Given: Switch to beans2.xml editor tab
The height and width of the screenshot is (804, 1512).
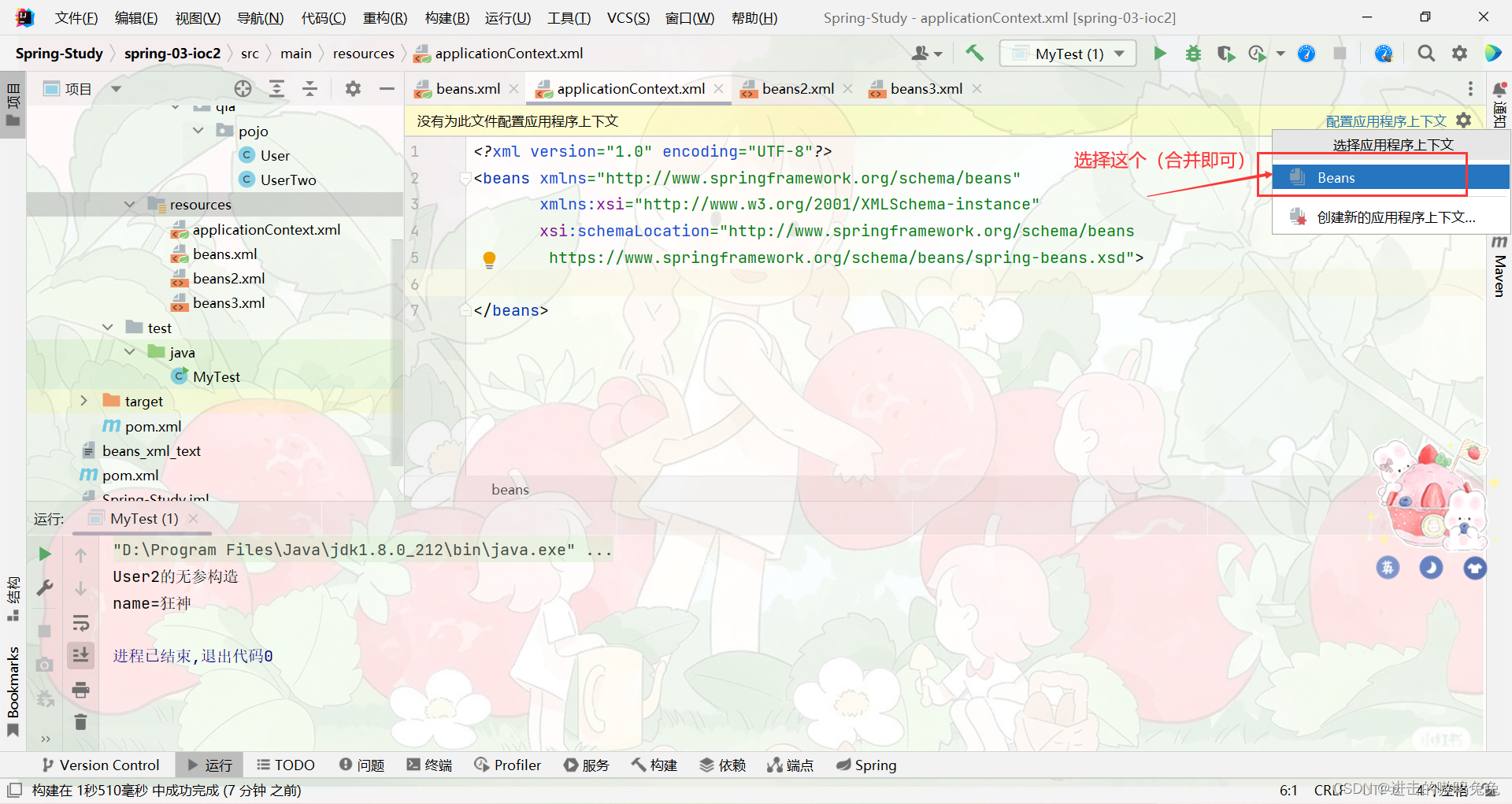Looking at the screenshot, I should 798,89.
